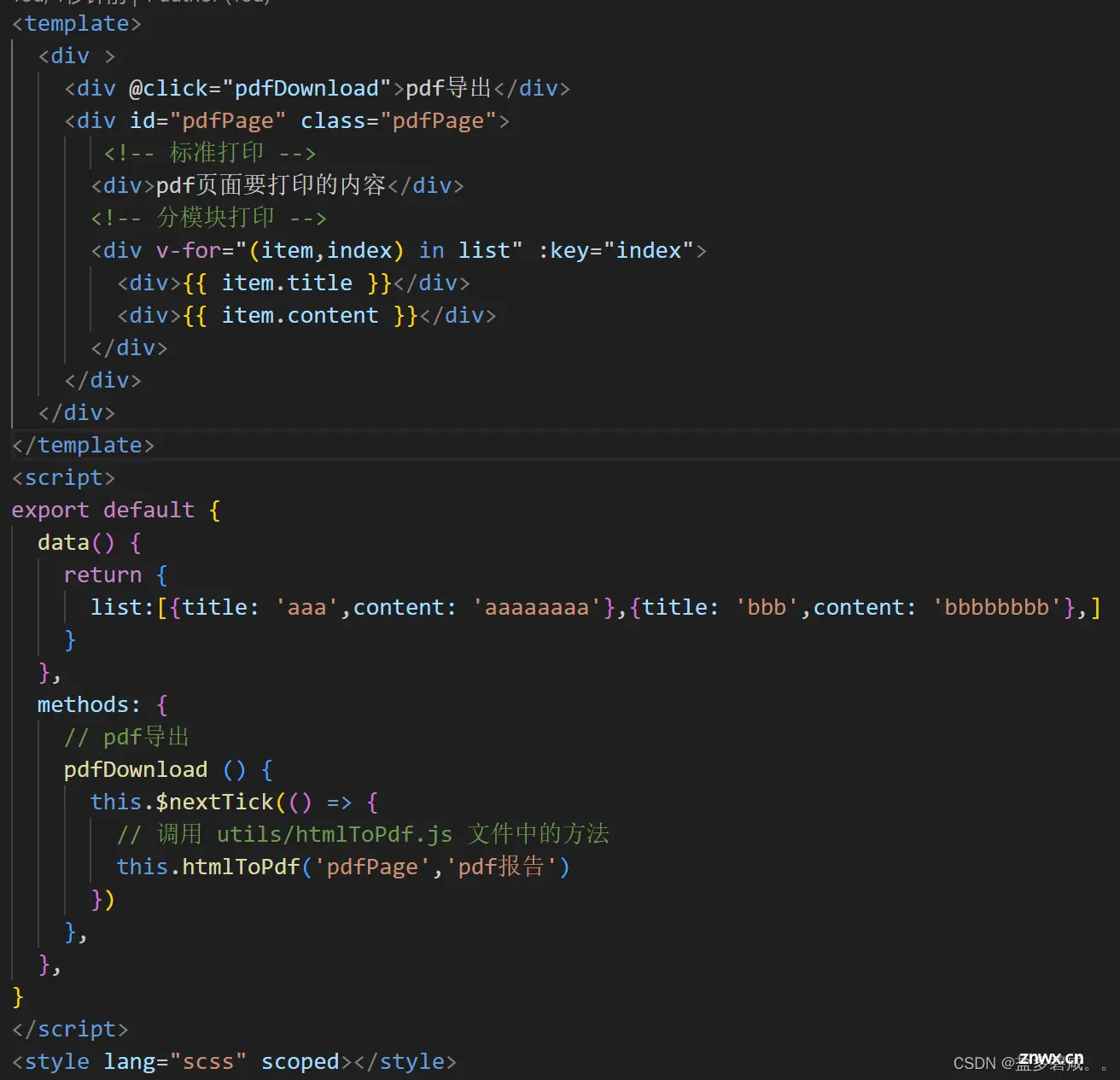Click the @click attribute name

pos(168,89)
